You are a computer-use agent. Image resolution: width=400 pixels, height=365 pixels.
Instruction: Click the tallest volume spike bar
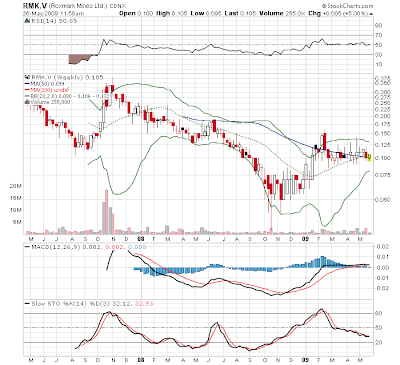[x=106, y=211]
